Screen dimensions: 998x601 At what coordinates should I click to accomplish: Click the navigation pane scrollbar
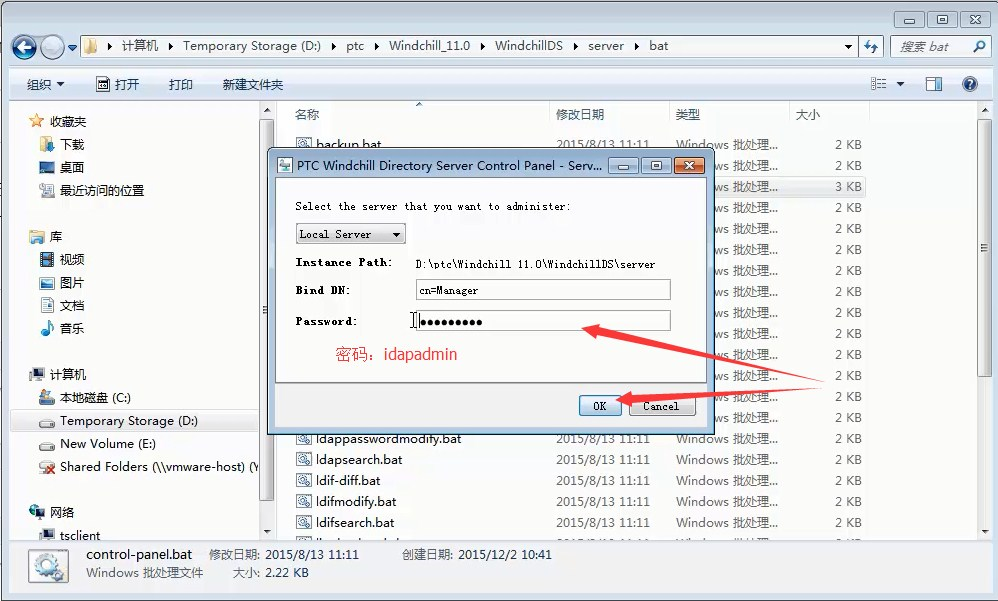tap(267, 309)
